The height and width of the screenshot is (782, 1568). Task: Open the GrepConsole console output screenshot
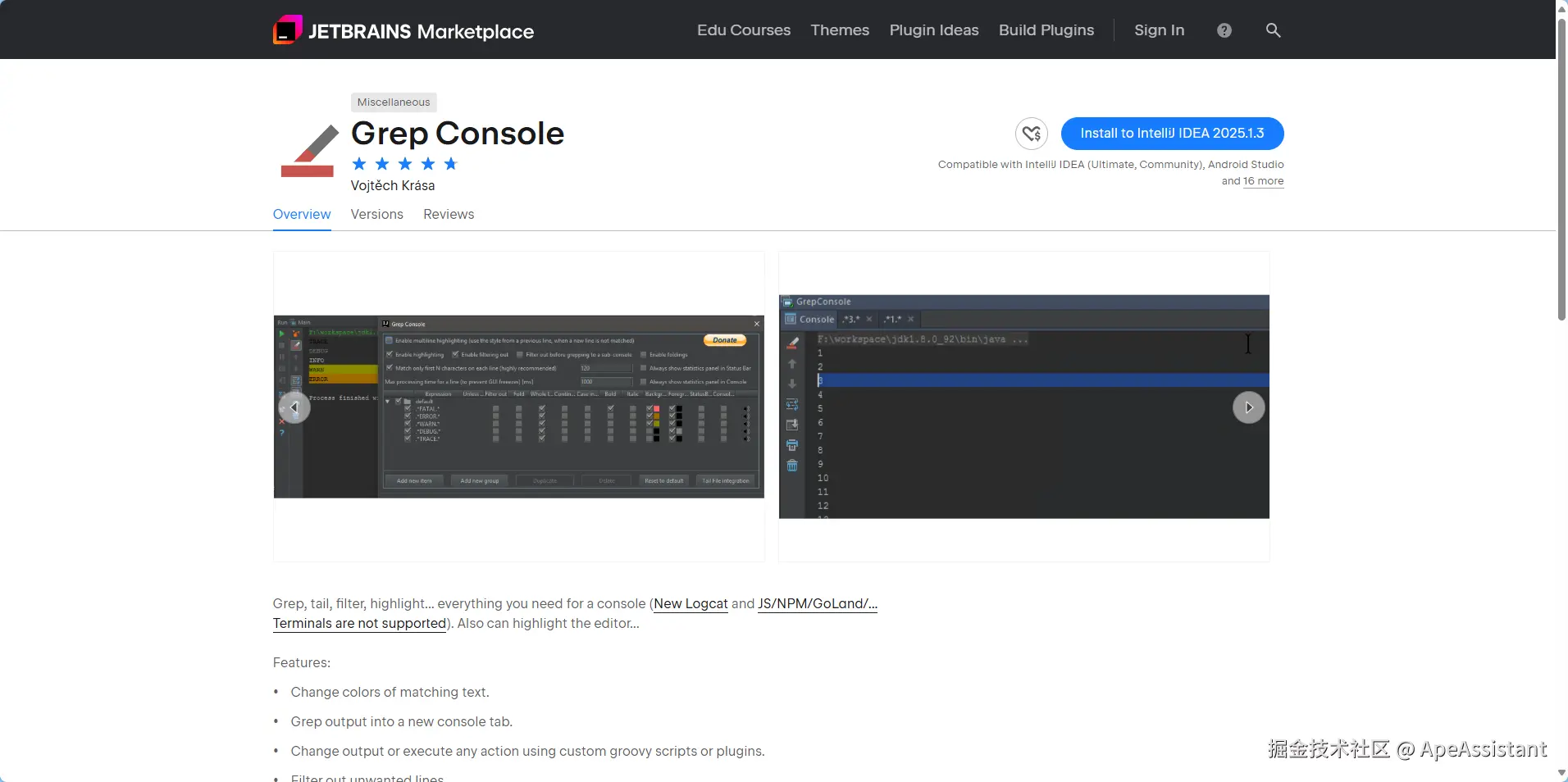coord(1024,407)
